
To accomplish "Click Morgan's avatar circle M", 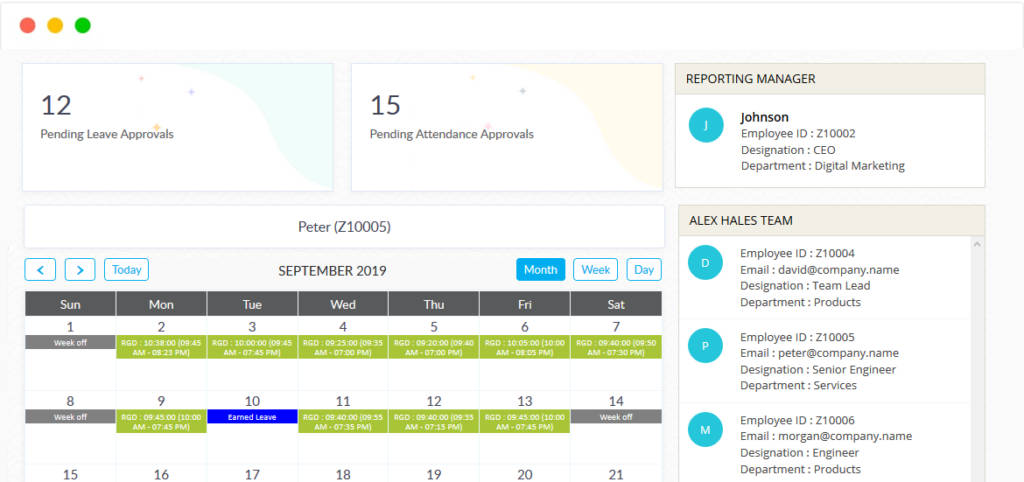I will point(706,428).
